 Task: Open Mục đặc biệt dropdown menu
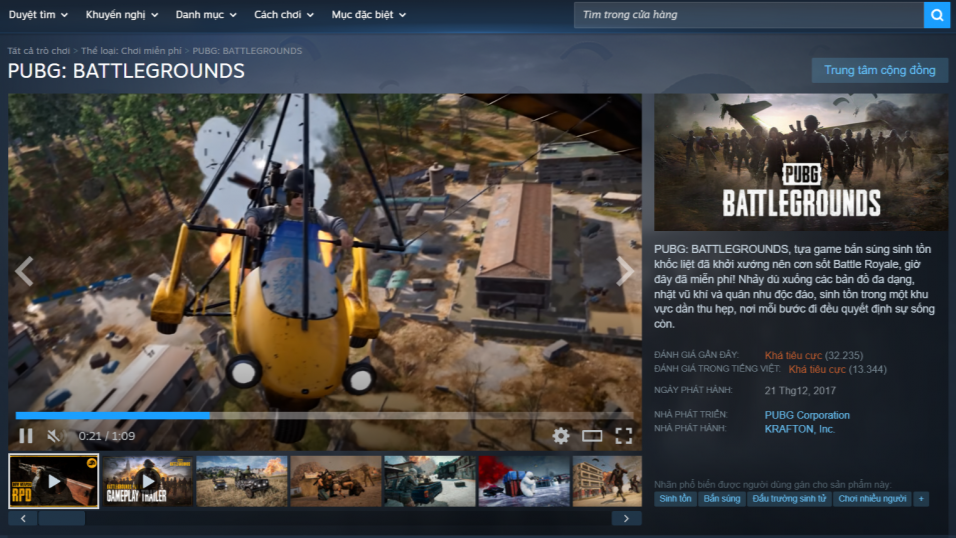pyautogui.click(x=368, y=15)
